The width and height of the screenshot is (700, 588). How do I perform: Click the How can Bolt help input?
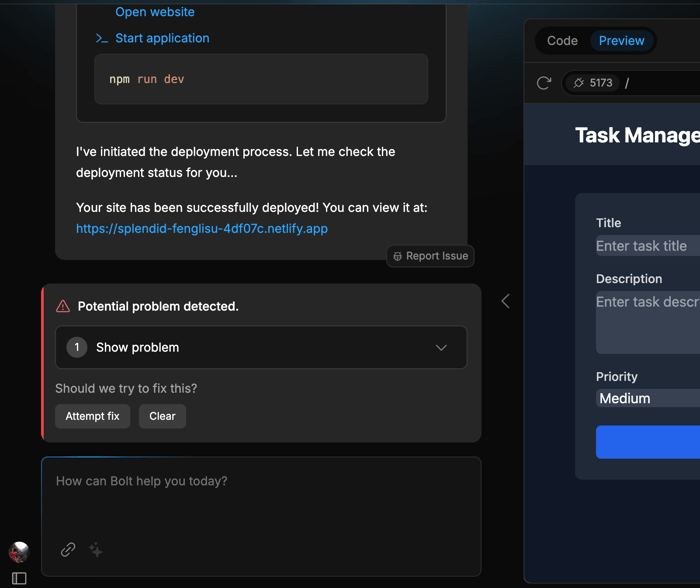tap(260, 481)
